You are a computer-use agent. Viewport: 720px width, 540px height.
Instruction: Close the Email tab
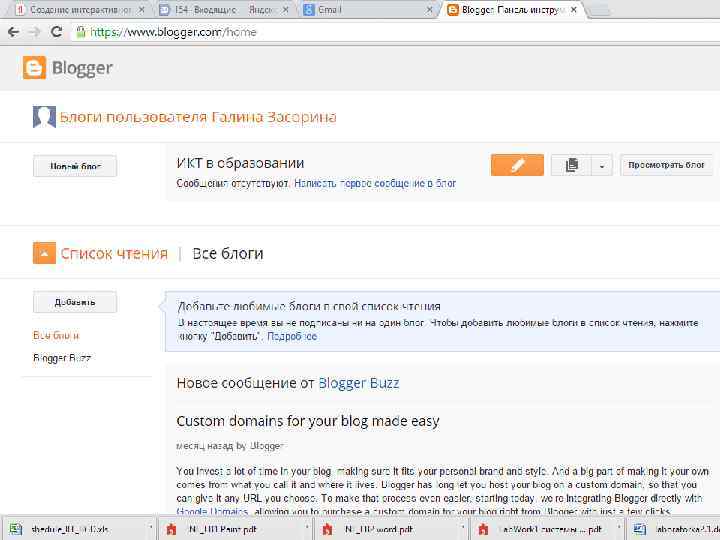429,9
